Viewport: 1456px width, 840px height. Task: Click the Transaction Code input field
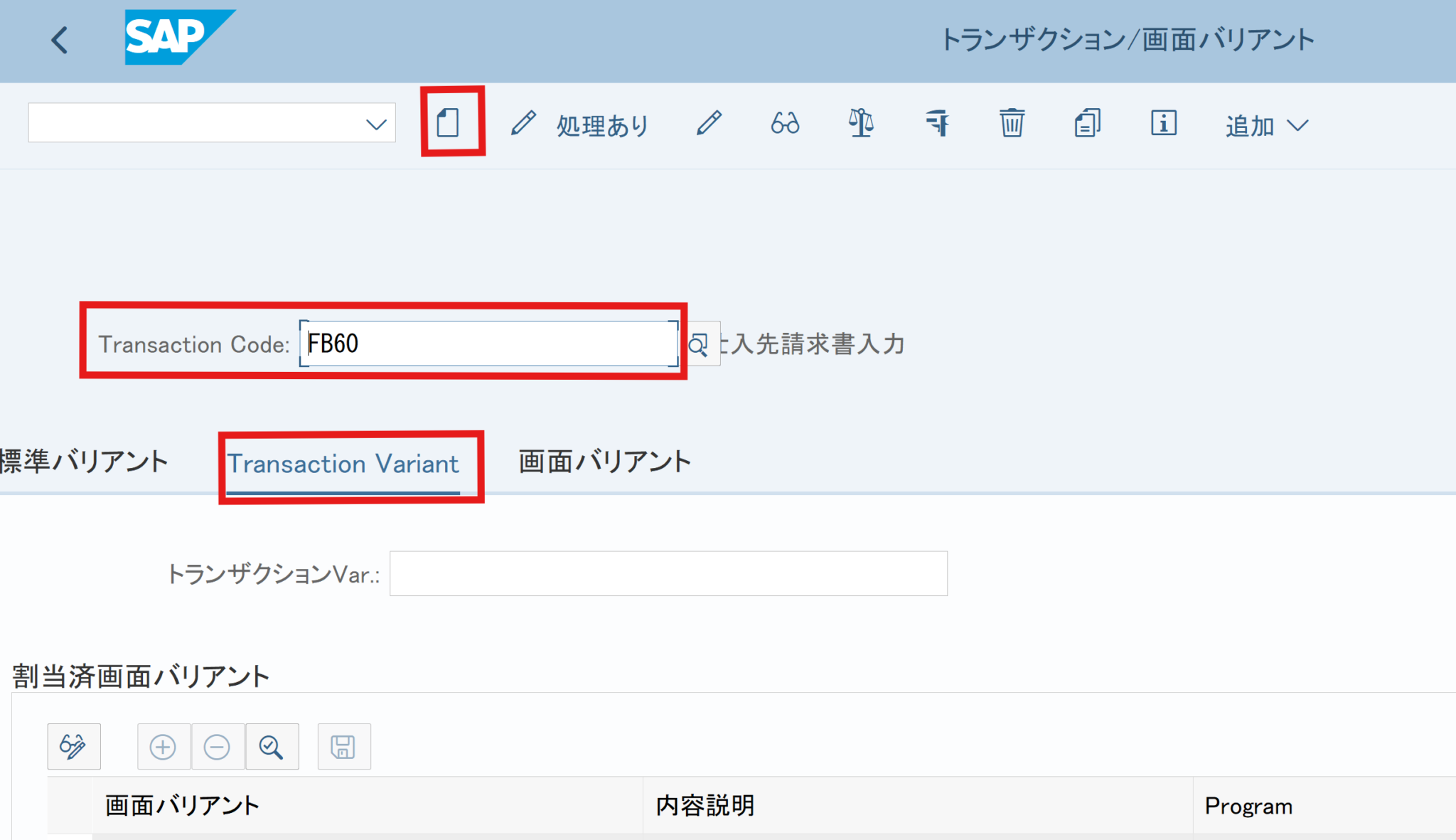pos(488,344)
